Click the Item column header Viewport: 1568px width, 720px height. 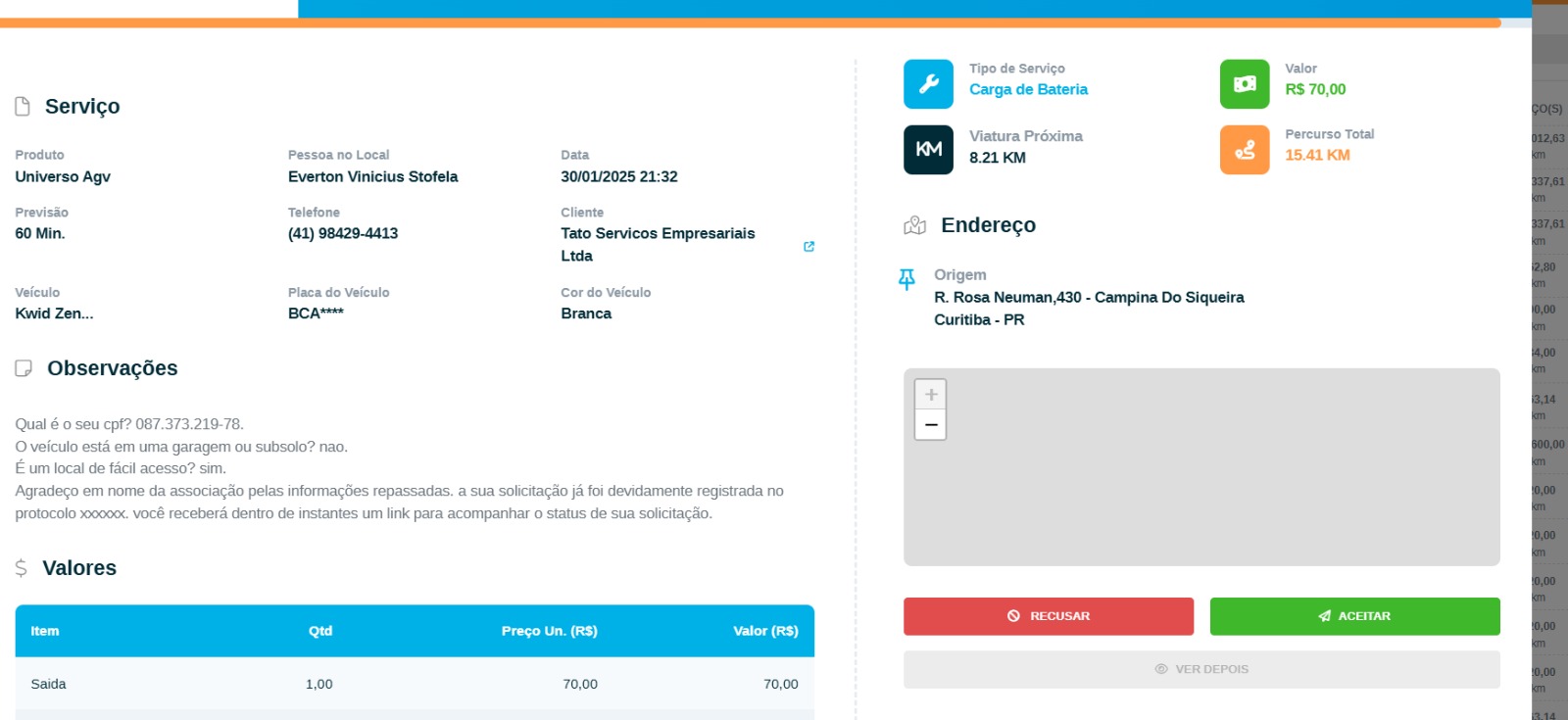coord(45,631)
